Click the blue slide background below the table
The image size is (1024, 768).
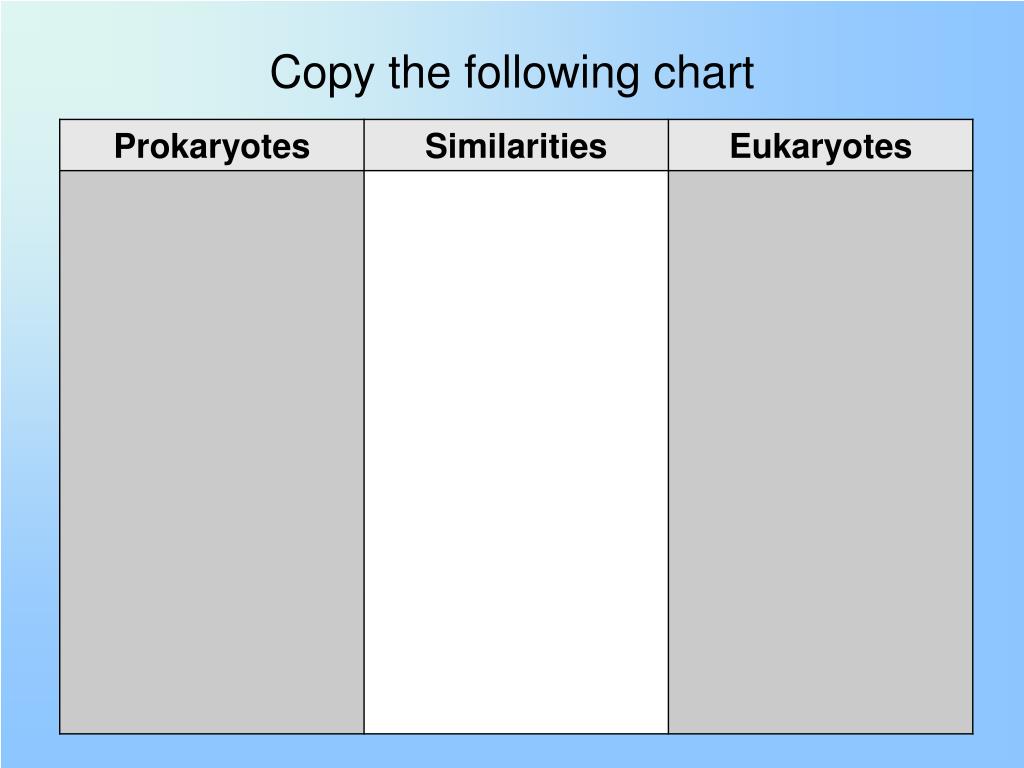(x=512, y=751)
